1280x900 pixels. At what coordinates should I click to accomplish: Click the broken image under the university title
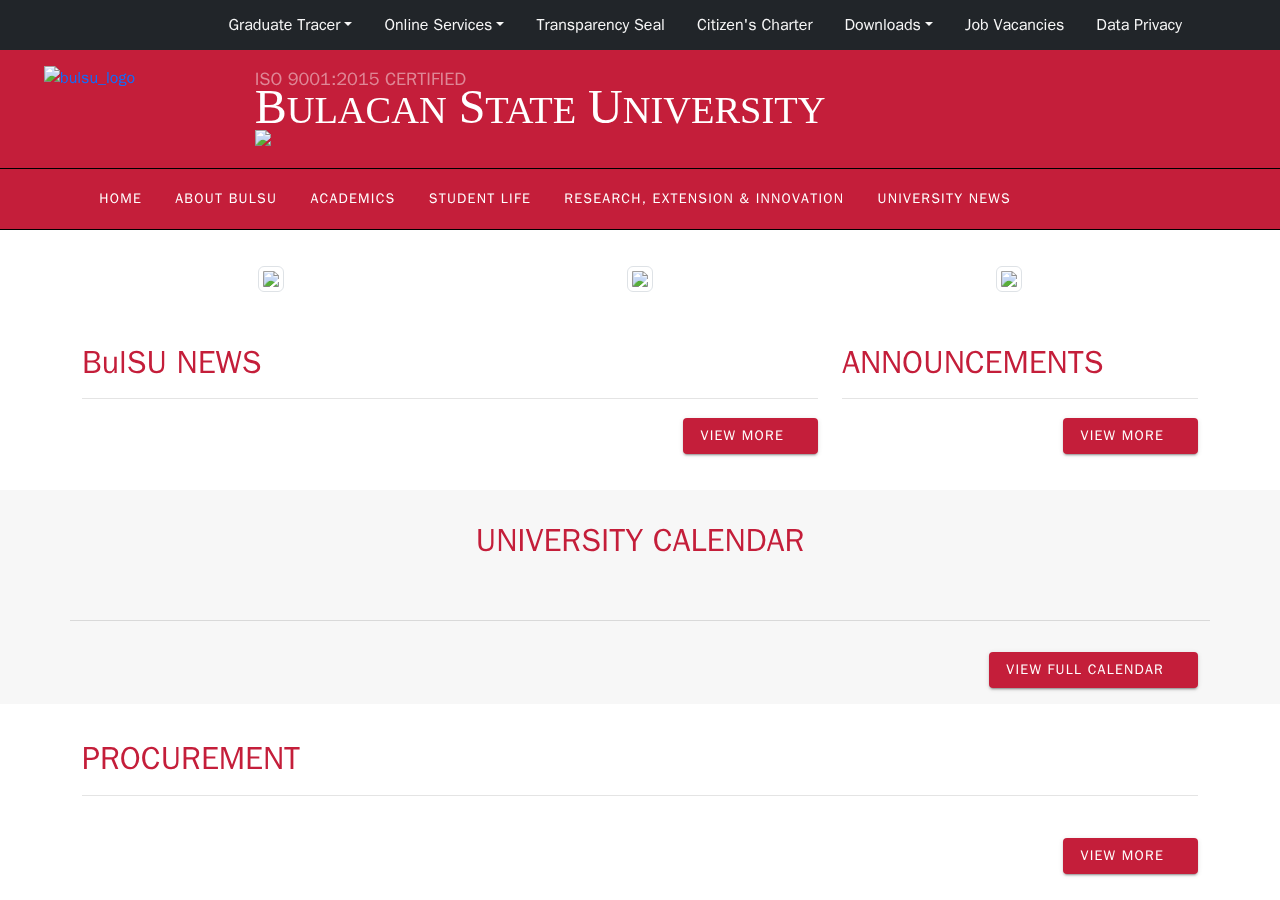click(x=263, y=138)
